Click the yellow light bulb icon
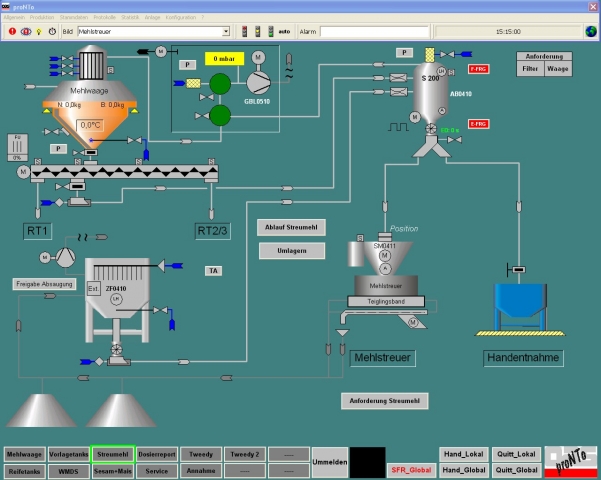601x480 pixels. coord(39,31)
